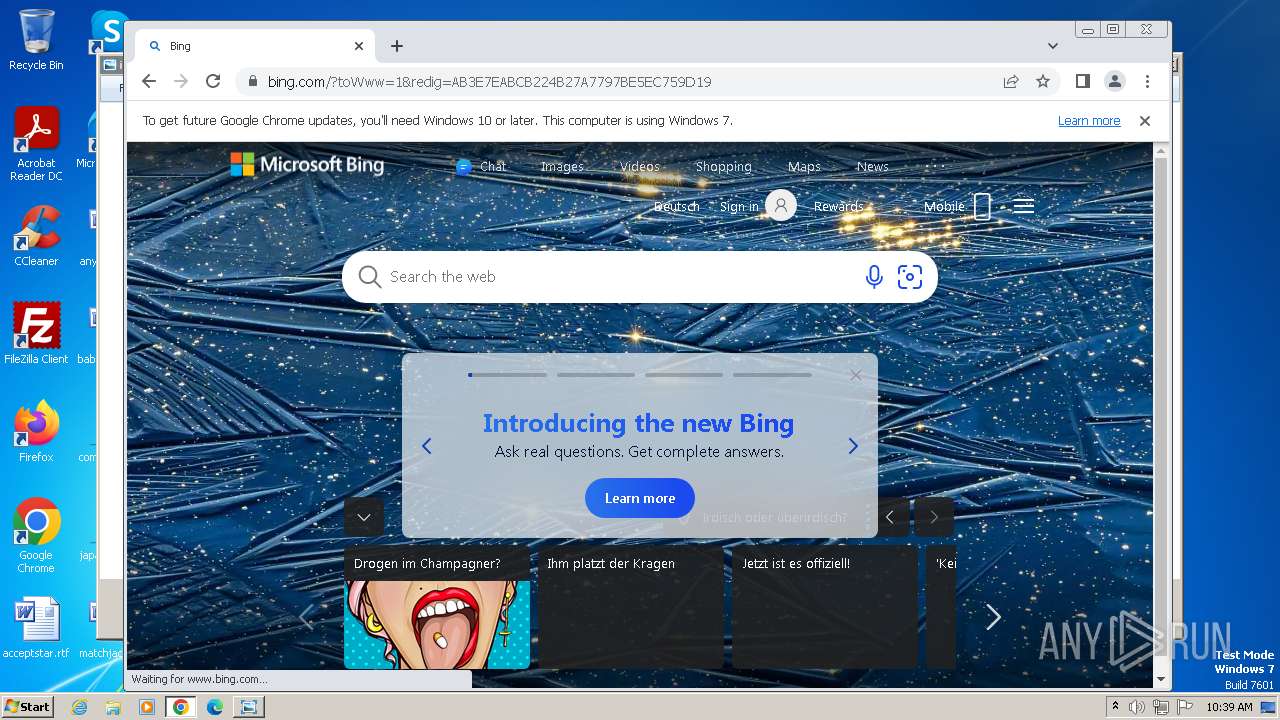Show hidden tray icons arrow
Viewport: 1280px width, 720px height.
1116,706
